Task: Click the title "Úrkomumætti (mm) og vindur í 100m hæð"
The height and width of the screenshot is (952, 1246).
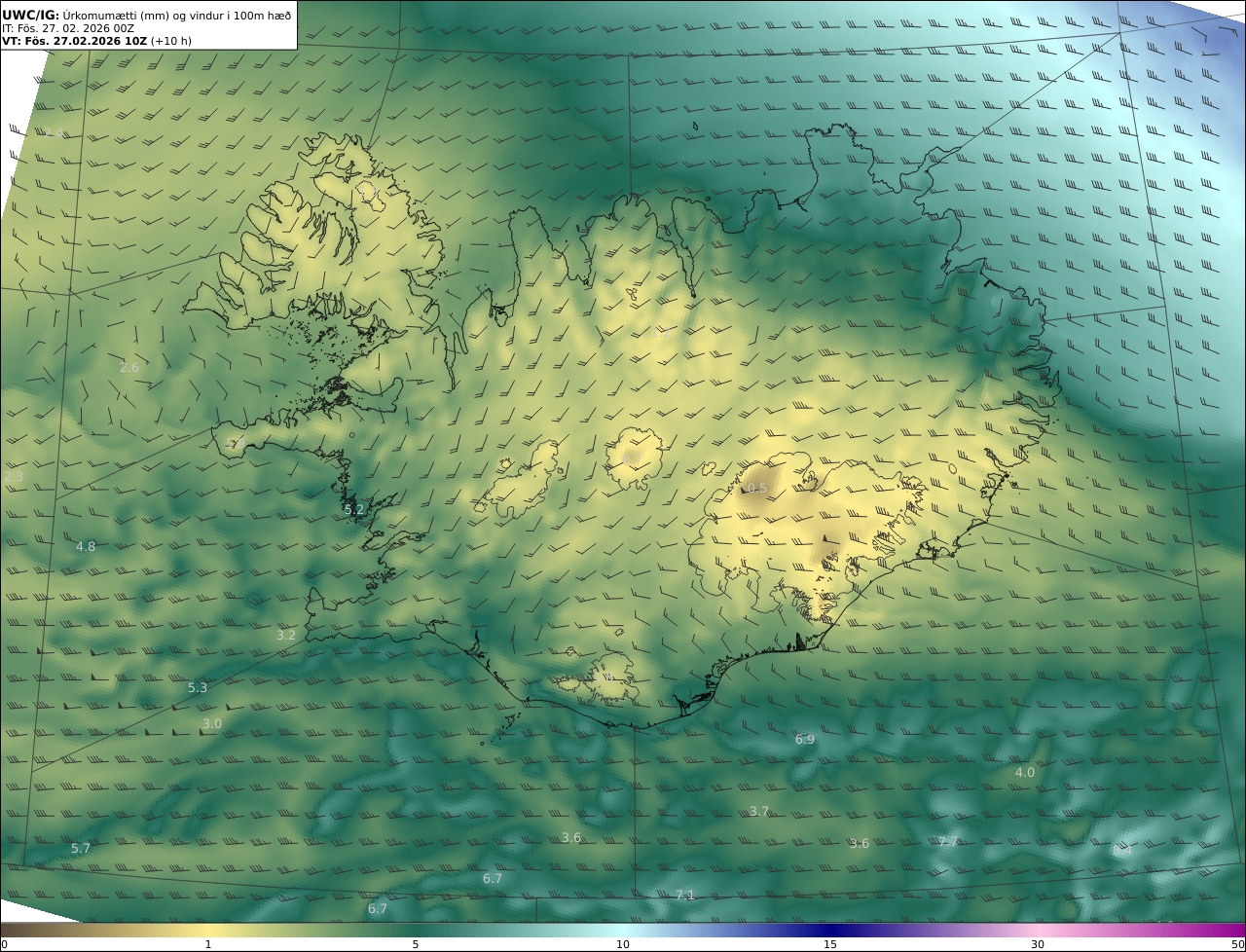Action: (176, 15)
